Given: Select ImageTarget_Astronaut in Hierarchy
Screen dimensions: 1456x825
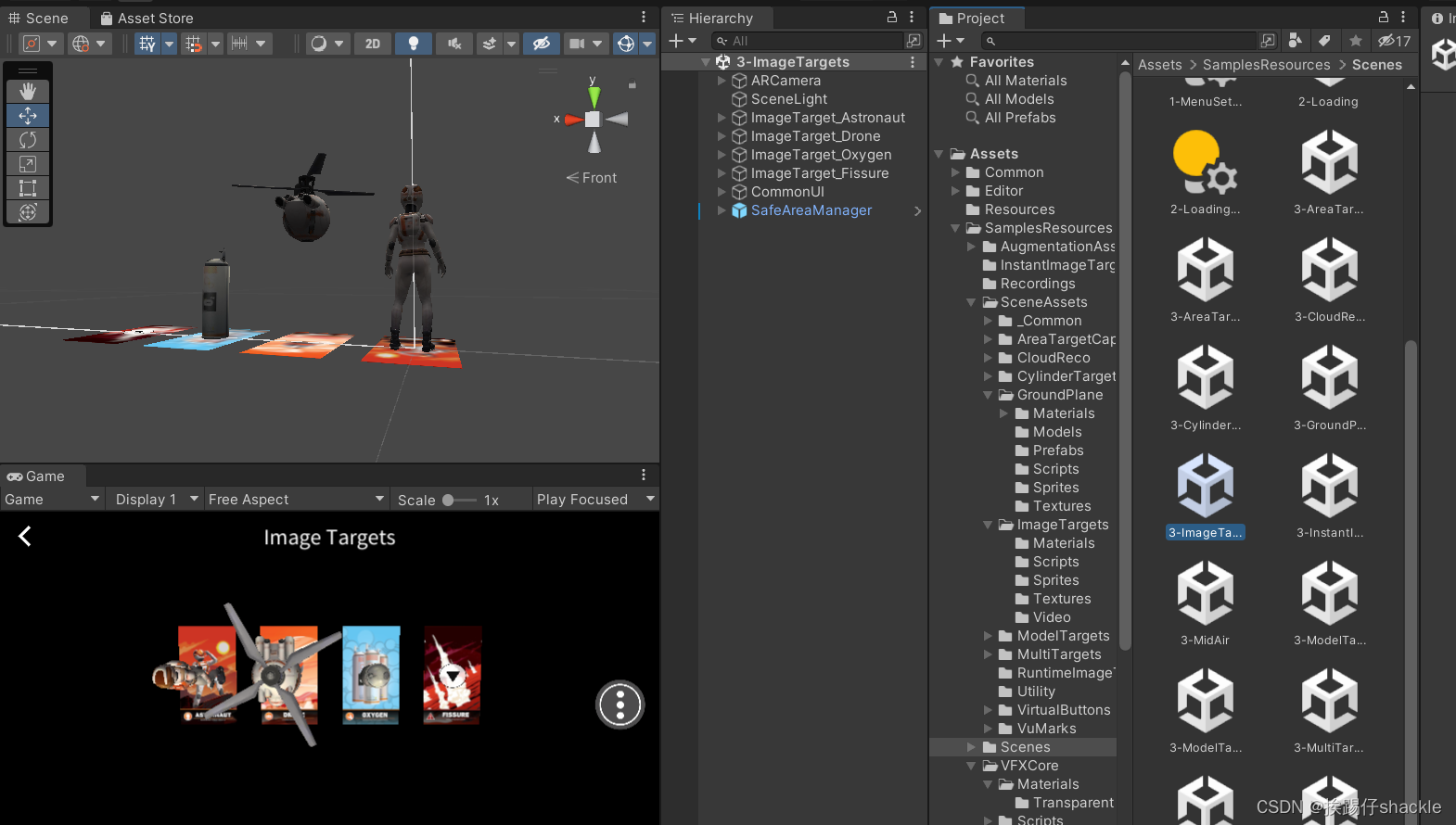Looking at the screenshot, I should pyautogui.click(x=827, y=118).
